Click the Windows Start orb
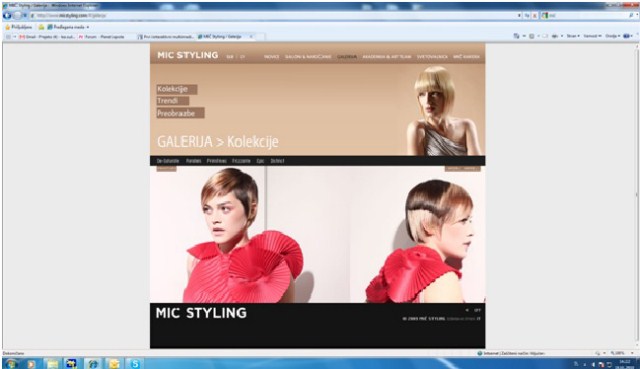The image size is (640, 369). pyautogui.click(x=11, y=363)
